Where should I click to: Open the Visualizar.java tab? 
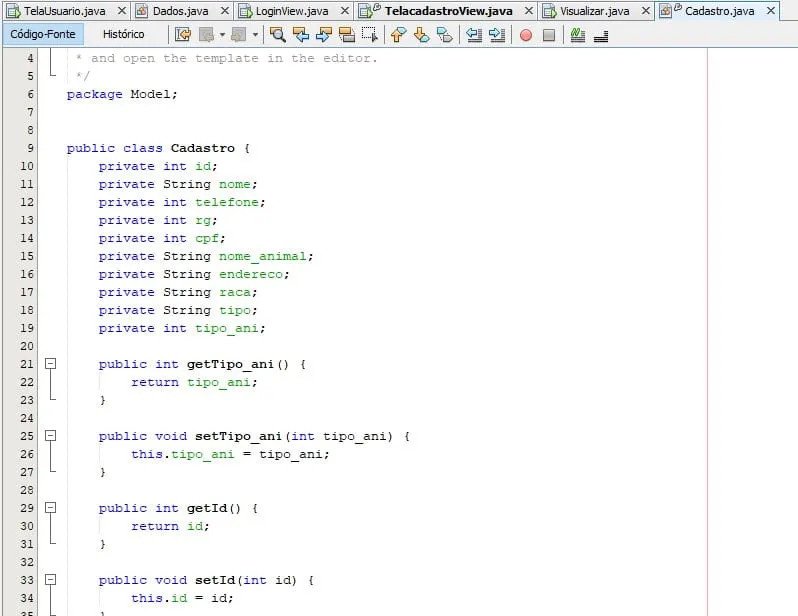[x=594, y=11]
